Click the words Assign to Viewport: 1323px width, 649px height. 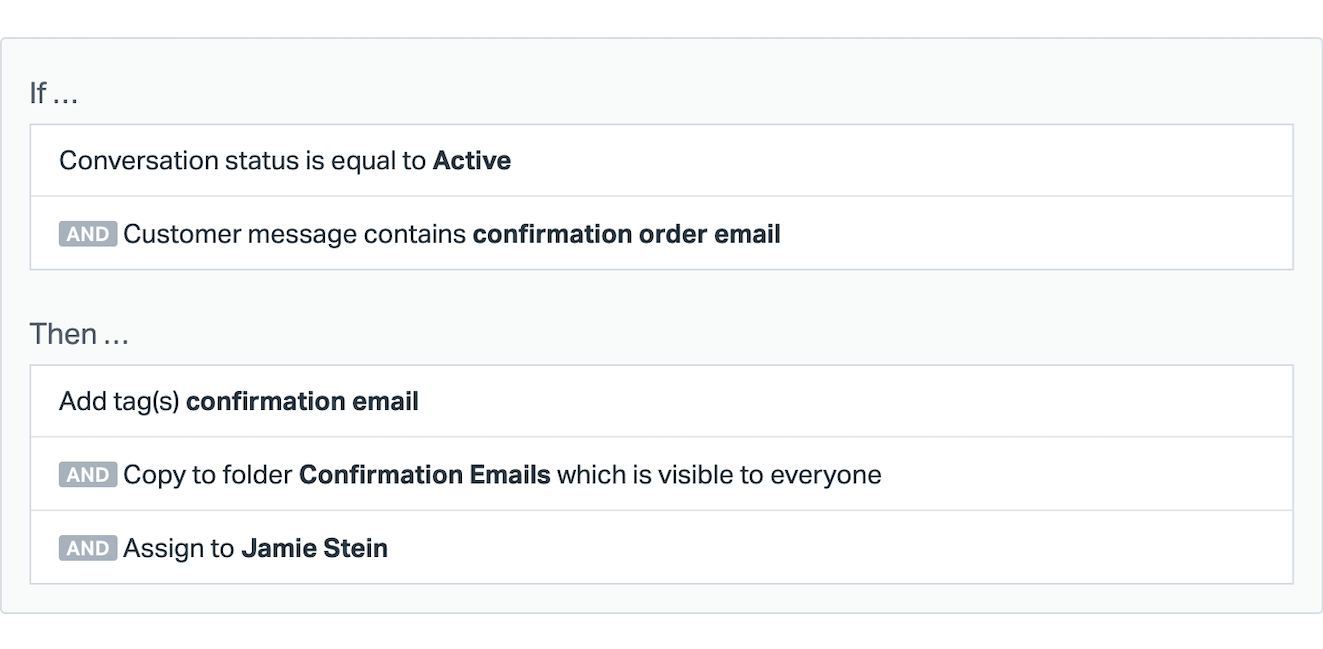click(x=180, y=548)
